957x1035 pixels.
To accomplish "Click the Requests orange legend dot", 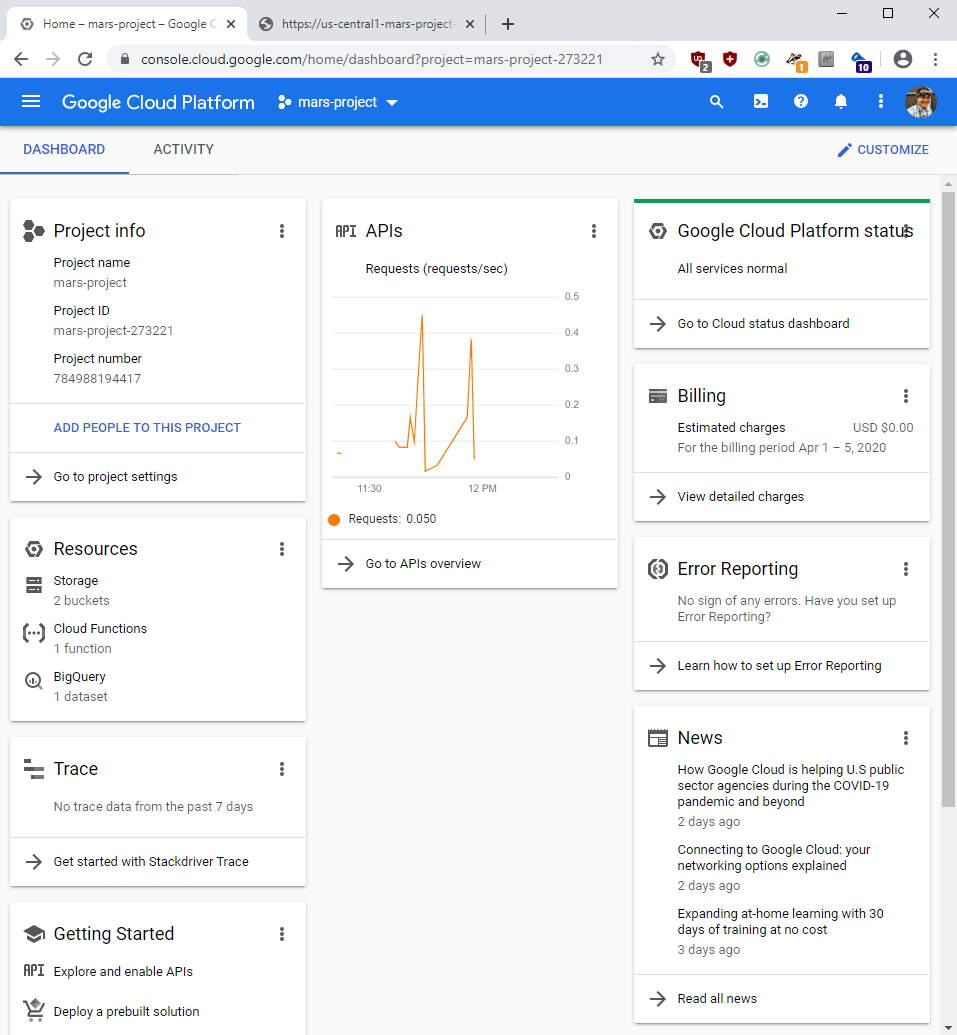I will pos(334,519).
